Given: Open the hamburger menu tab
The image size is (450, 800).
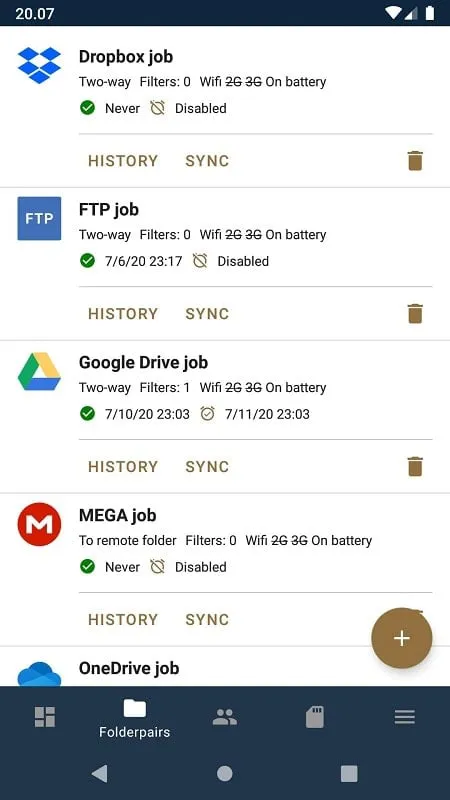Looking at the screenshot, I should click(x=405, y=717).
